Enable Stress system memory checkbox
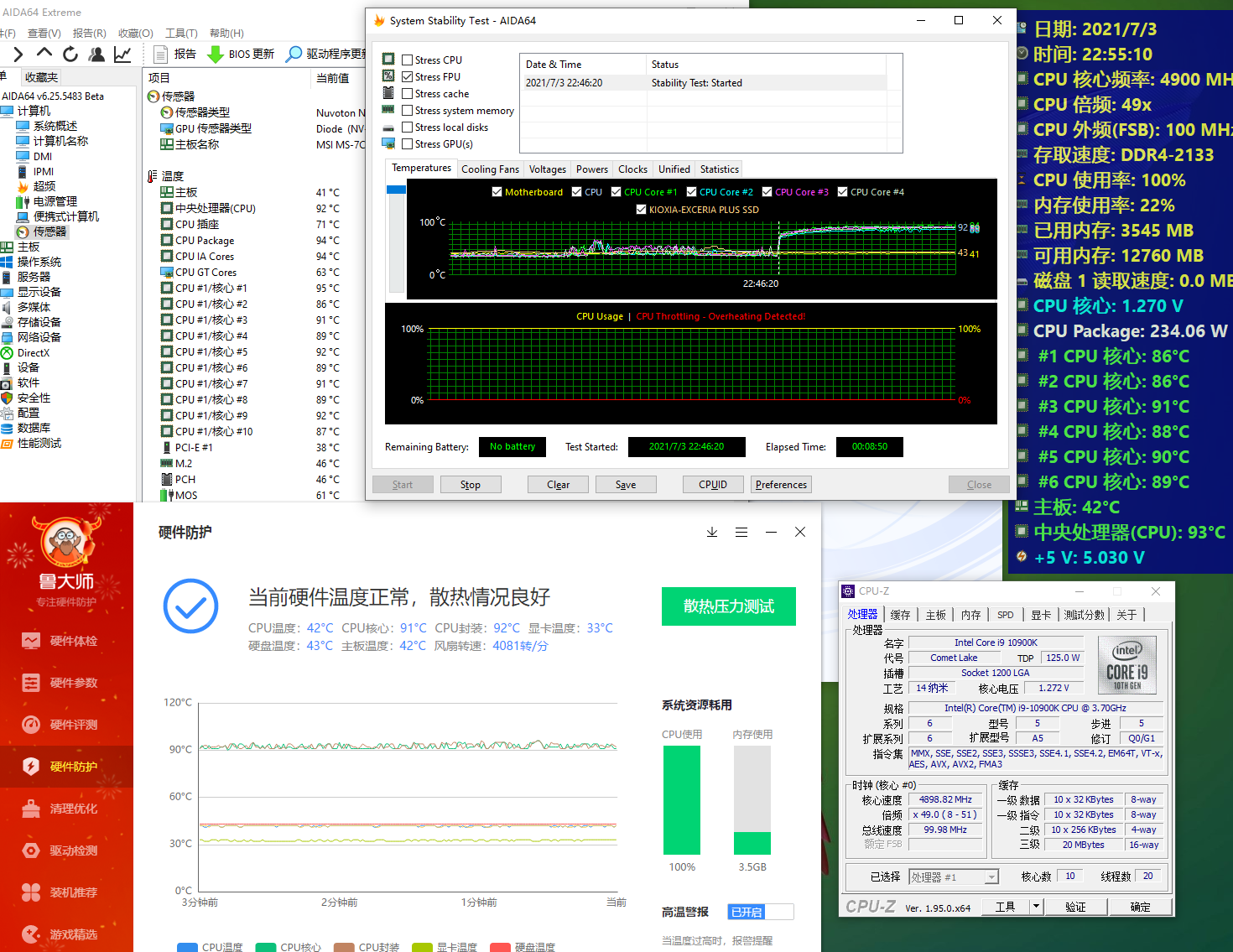The image size is (1233, 952). 407,111
